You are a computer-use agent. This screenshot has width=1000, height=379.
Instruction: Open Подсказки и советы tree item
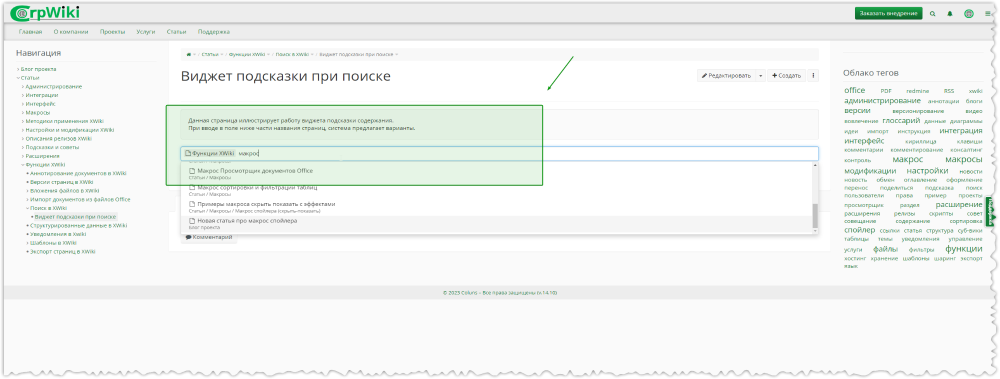pos(52,147)
